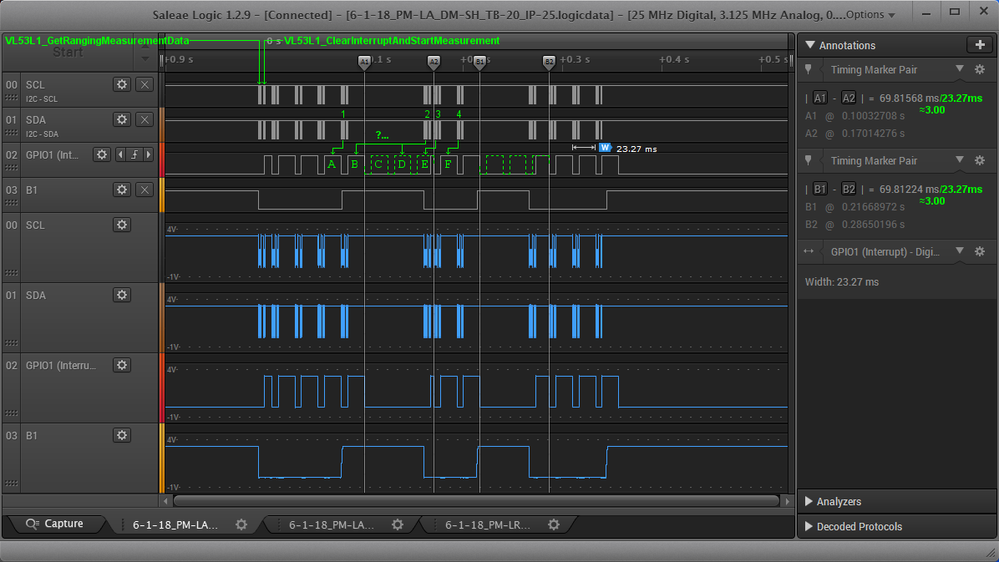Click the B1 @ 0.21668972 s value
This screenshot has width=999, height=562.
pyautogui.click(x=855, y=207)
